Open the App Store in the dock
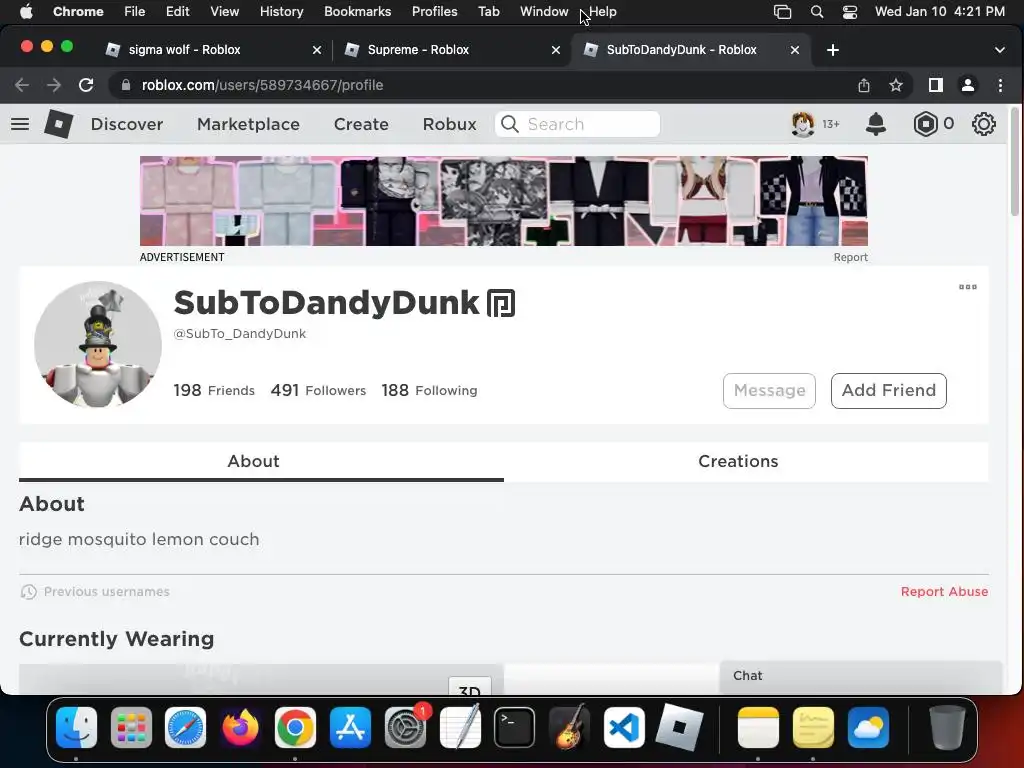 (x=350, y=727)
